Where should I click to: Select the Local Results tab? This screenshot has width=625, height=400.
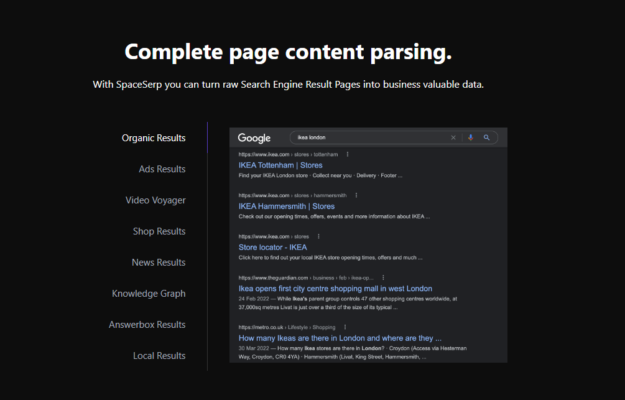[159, 356]
